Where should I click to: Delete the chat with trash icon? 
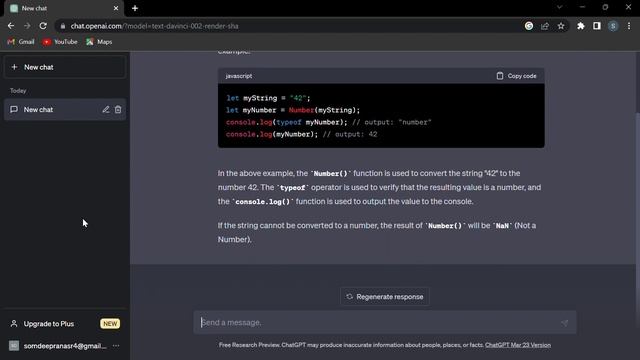118,109
